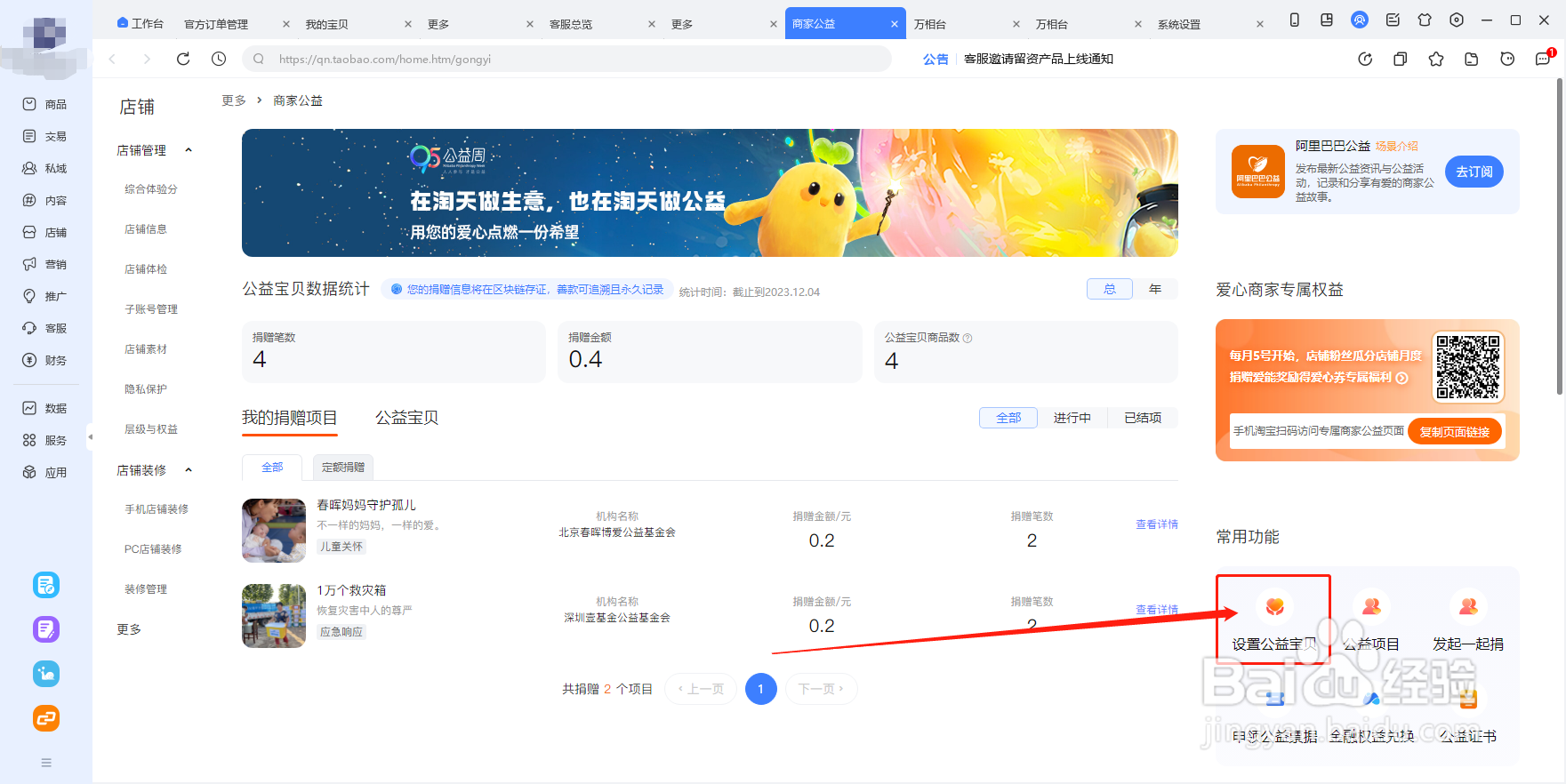Go back with the left arrow

pos(112,59)
